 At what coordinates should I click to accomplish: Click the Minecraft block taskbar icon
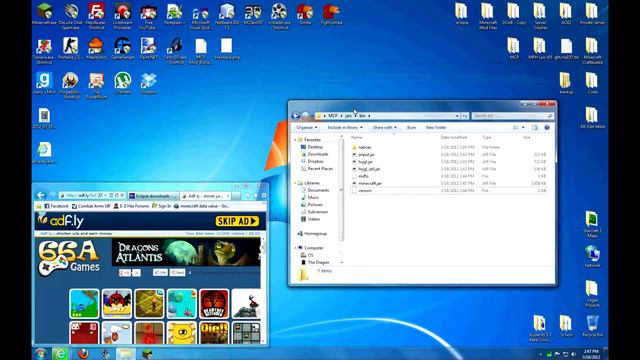pos(147,353)
